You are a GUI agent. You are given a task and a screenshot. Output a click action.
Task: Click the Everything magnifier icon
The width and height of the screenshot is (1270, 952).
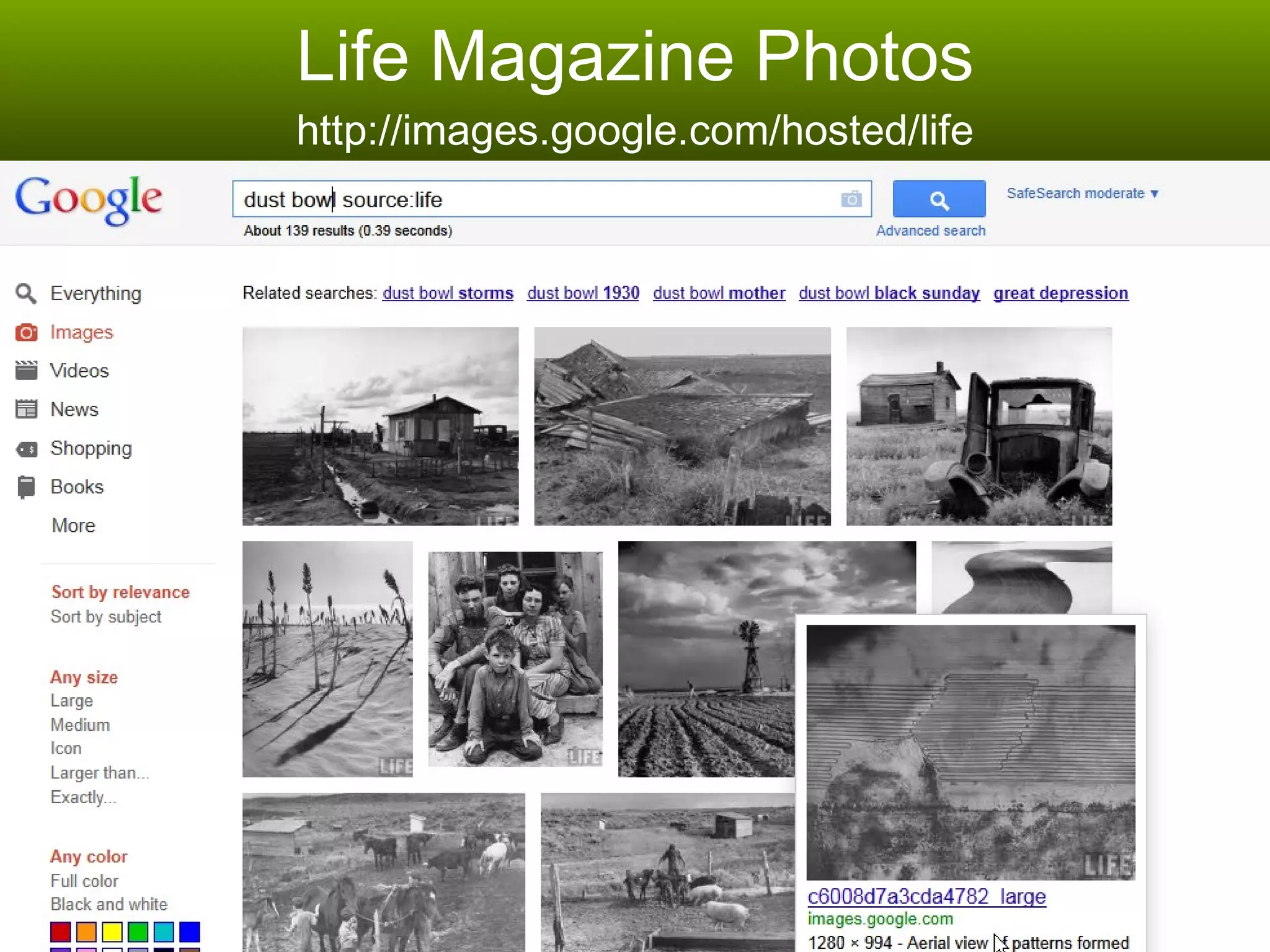coord(26,293)
